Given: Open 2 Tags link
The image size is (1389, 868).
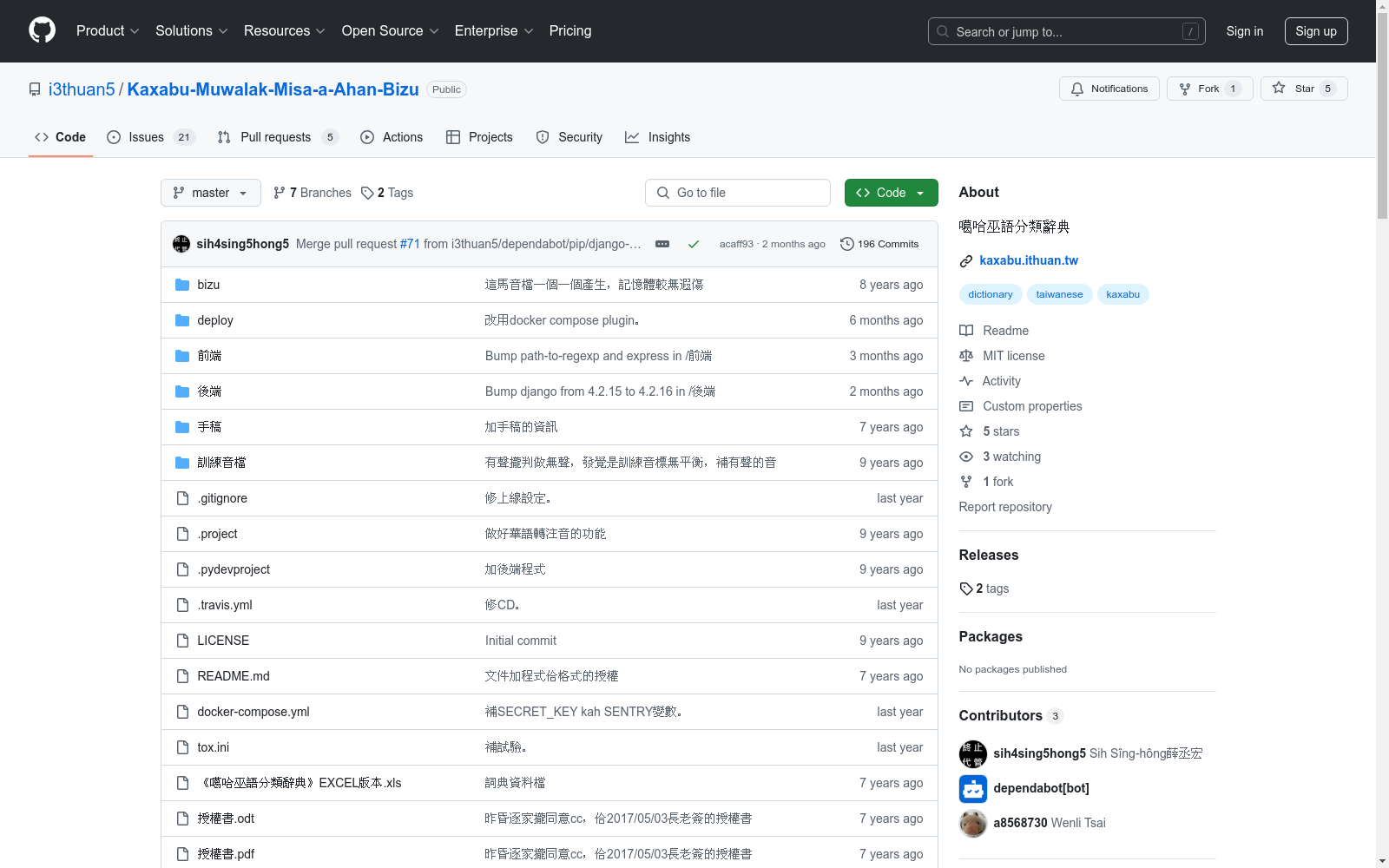Looking at the screenshot, I should (387, 193).
